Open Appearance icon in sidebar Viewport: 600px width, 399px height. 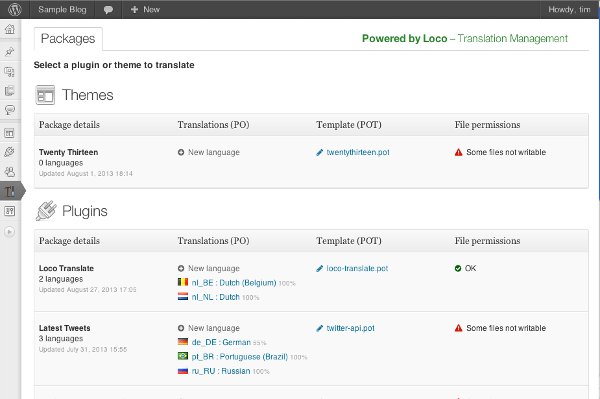(10, 133)
